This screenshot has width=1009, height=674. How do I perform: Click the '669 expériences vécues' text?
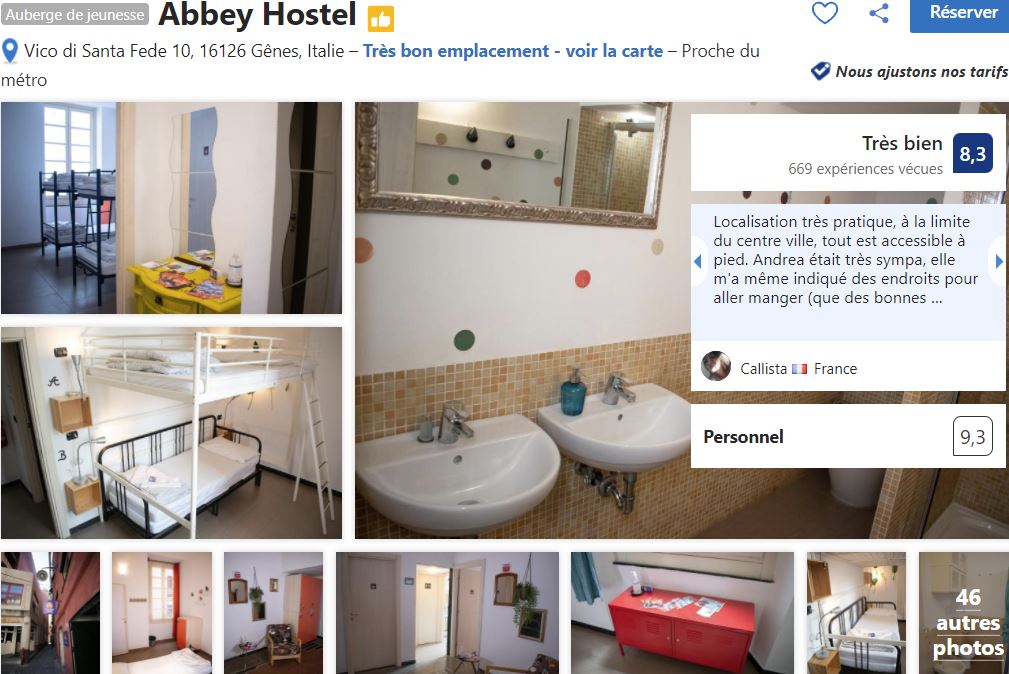click(x=865, y=169)
